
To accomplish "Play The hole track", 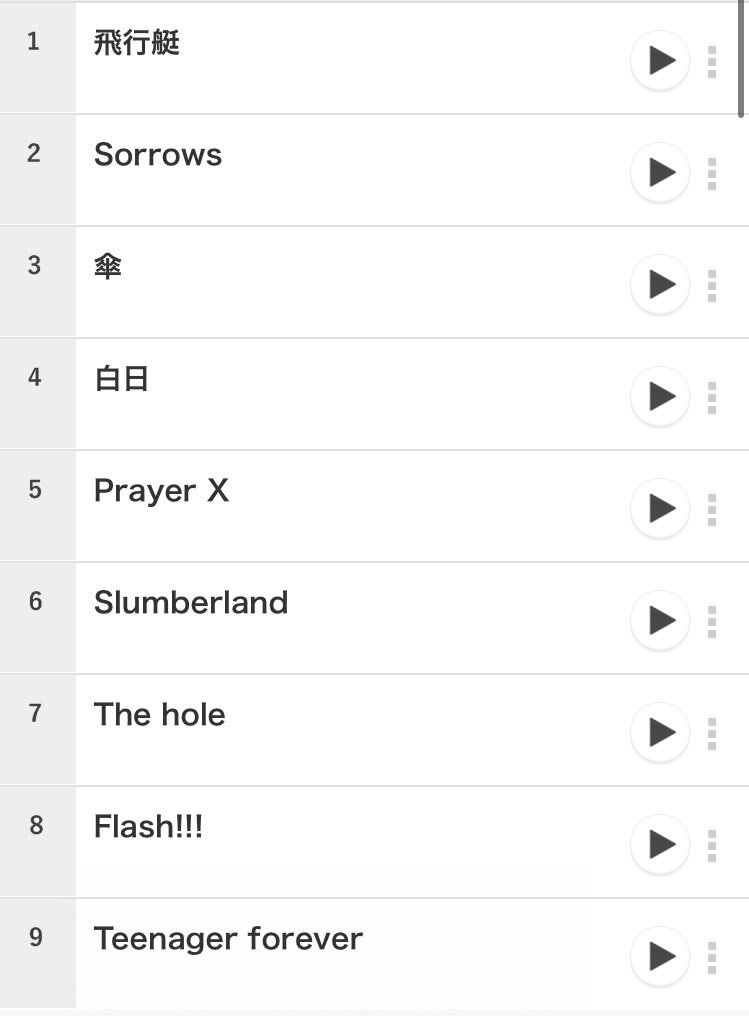I will pos(660,732).
